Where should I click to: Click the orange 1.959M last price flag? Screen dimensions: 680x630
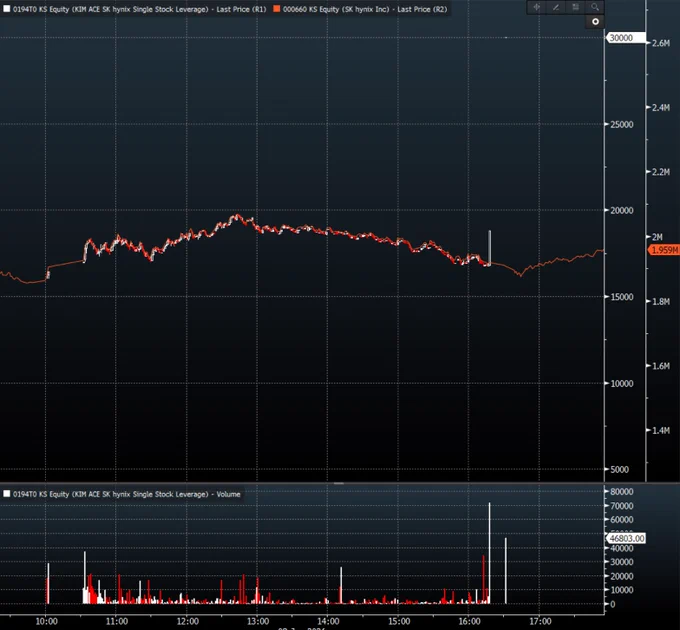664,250
